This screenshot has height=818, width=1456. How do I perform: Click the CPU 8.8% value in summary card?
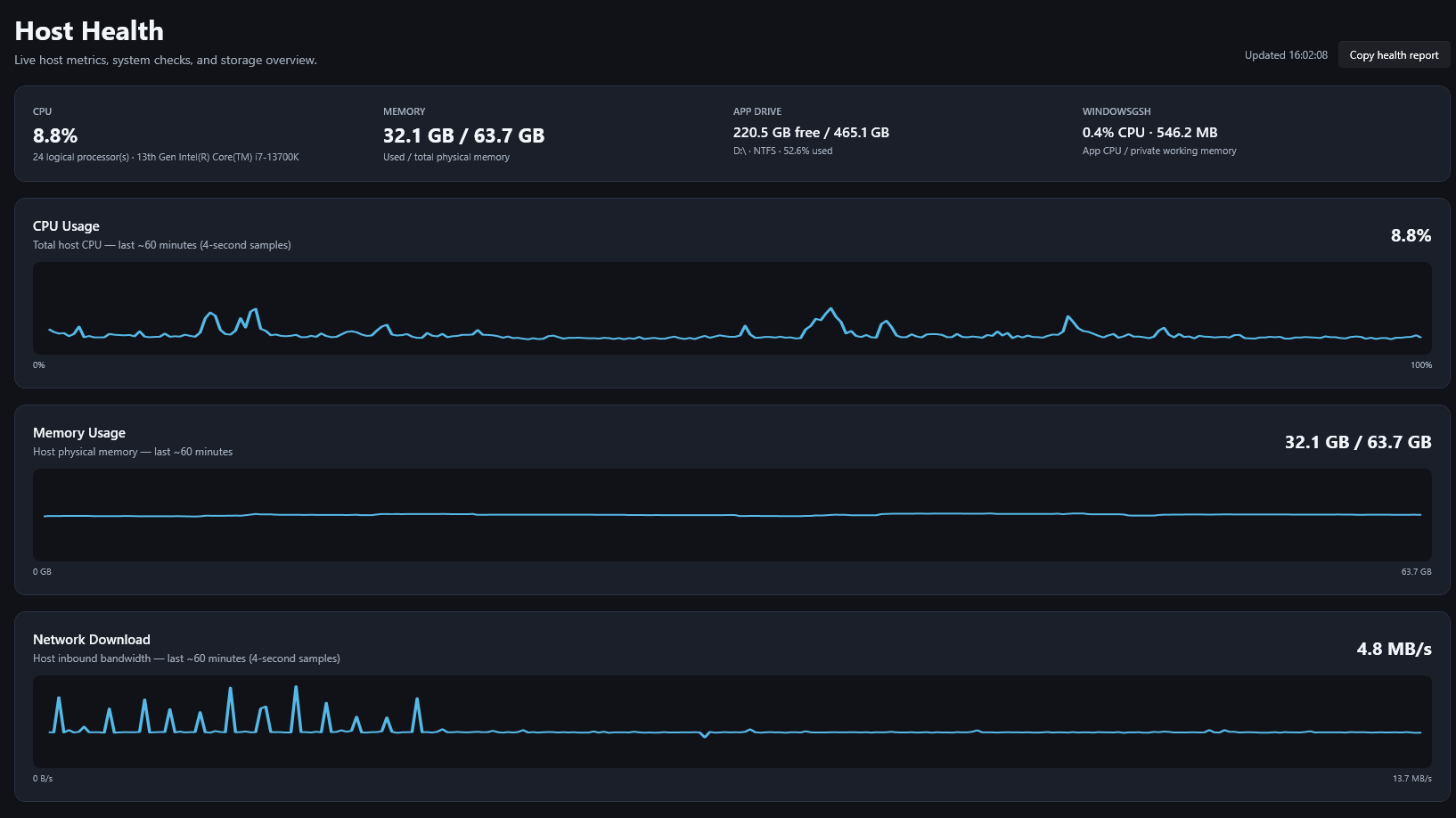(x=55, y=135)
